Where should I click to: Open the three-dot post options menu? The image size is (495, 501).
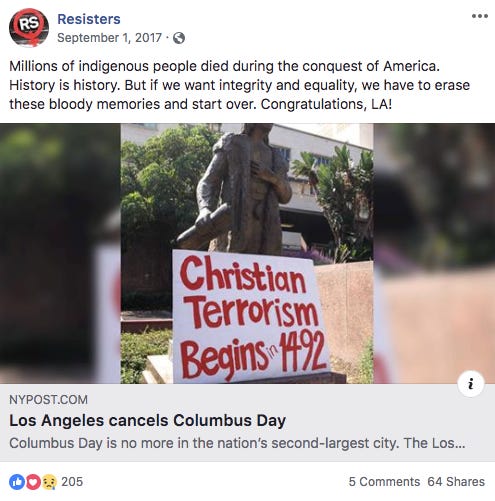pyautogui.click(x=480, y=16)
